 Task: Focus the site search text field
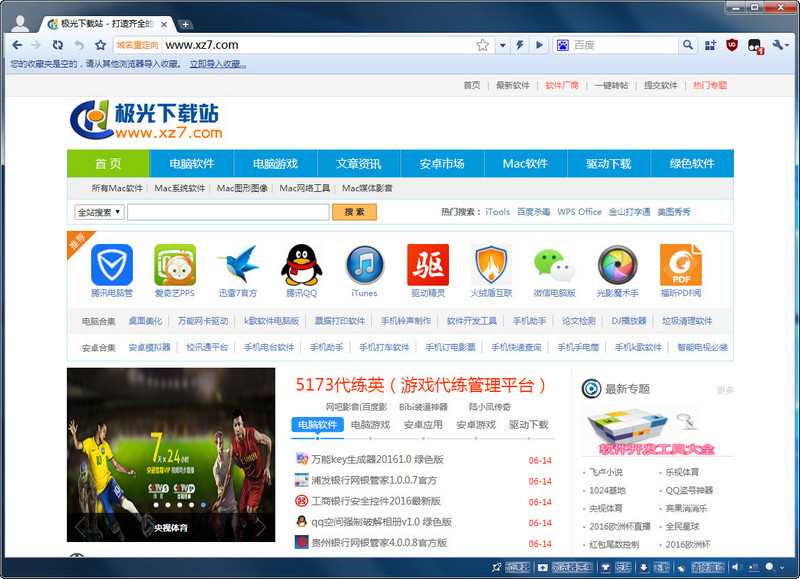coord(228,212)
